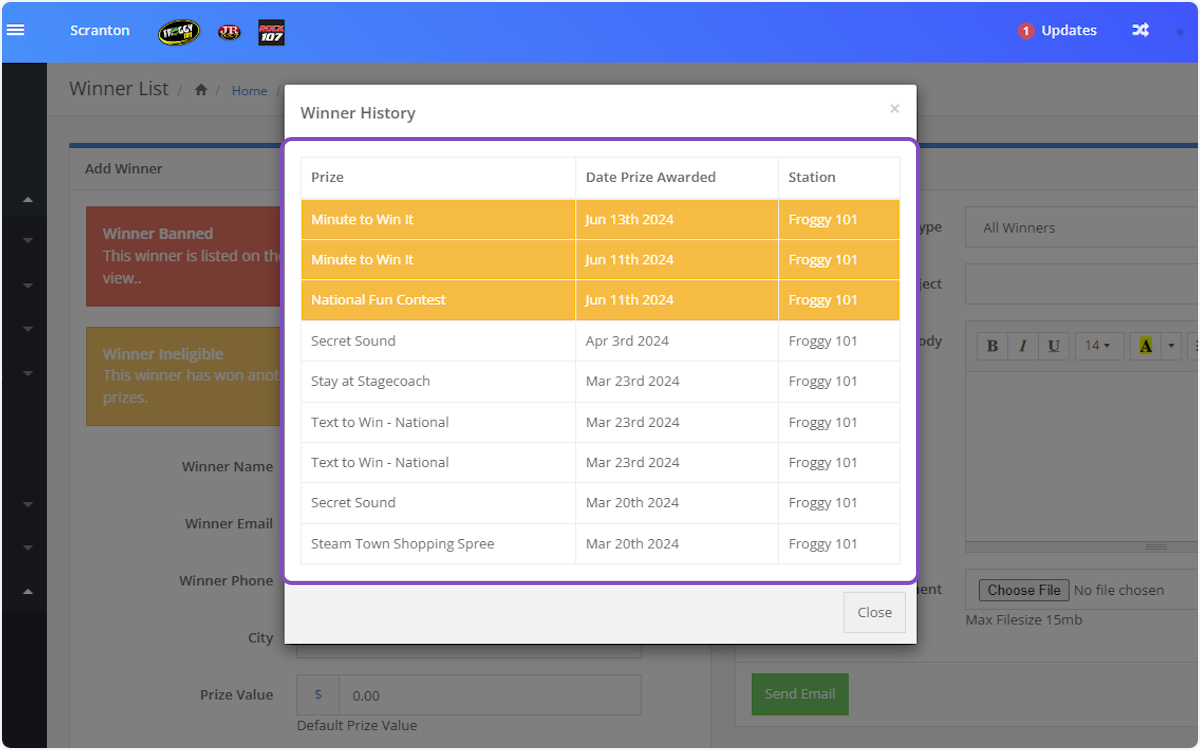
Task: Click the home icon in the breadcrumb
Action: coord(201,90)
